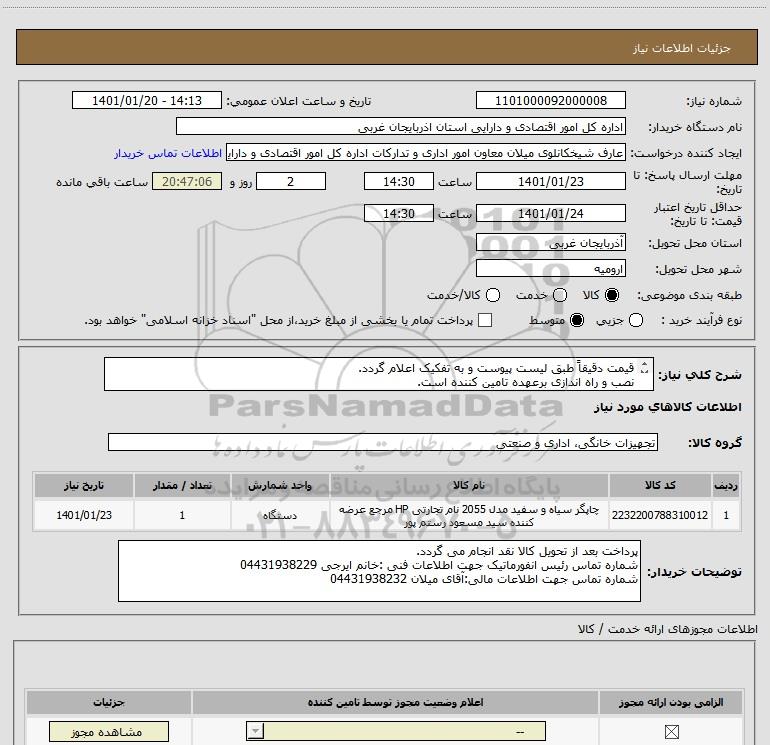Click the price validity time 14:30 field
The image size is (770, 745).
(x=399, y=213)
